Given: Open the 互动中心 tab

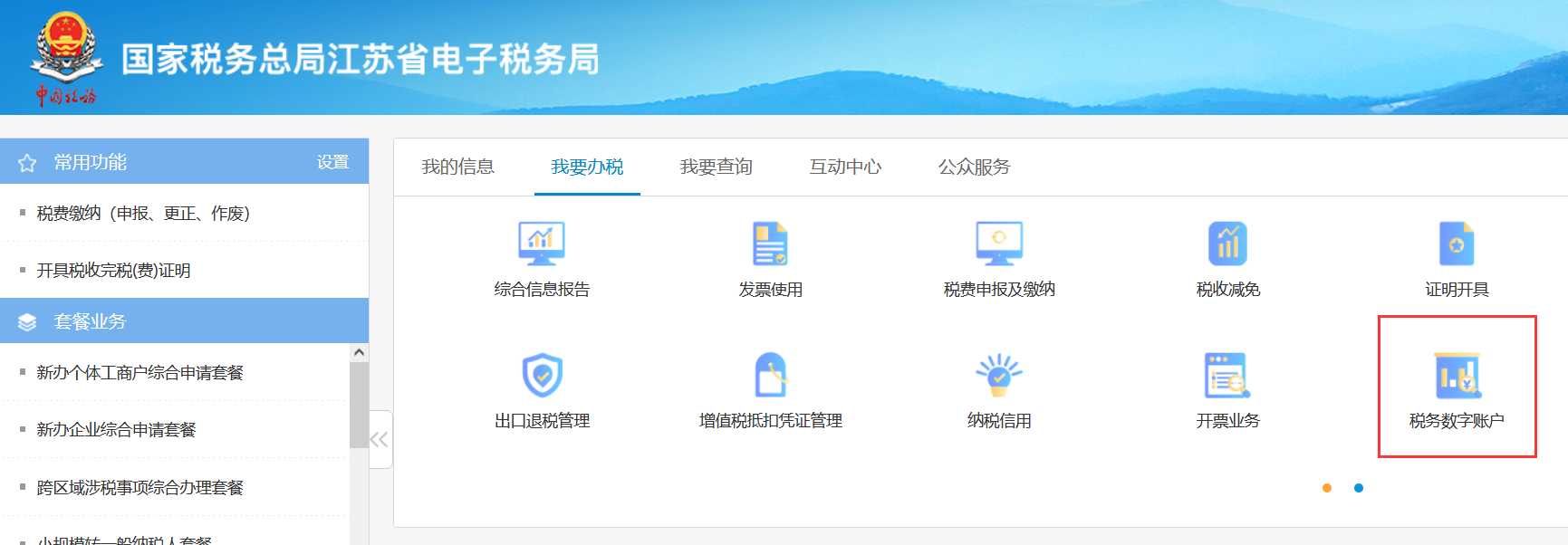Looking at the screenshot, I should pos(845,167).
